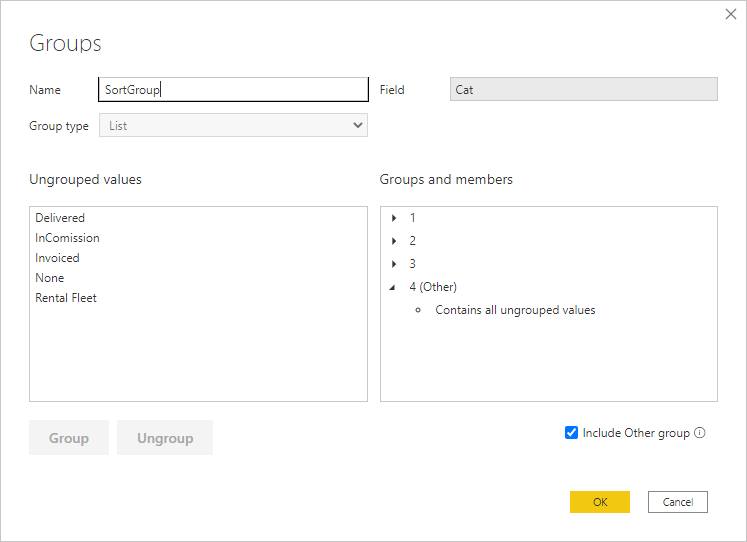The height and width of the screenshot is (542, 747).
Task: Expand group 1 in Groups and members
Action: [x=394, y=218]
